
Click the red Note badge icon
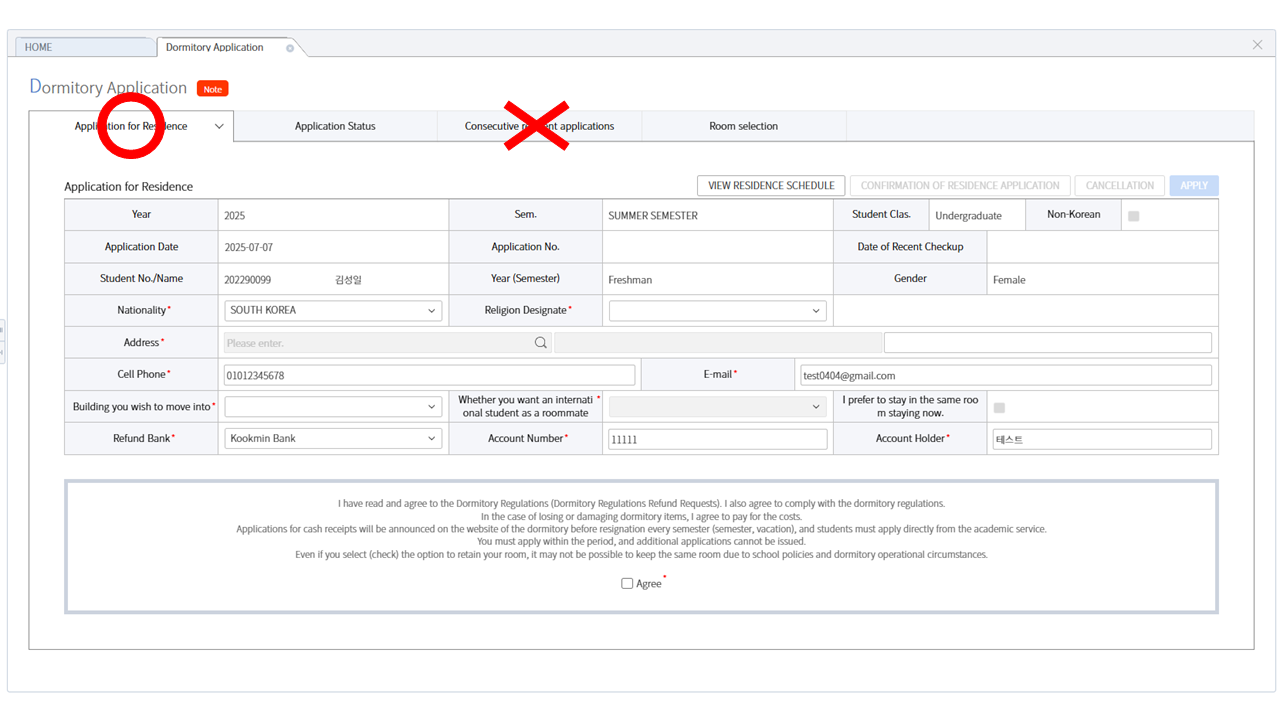(212, 89)
